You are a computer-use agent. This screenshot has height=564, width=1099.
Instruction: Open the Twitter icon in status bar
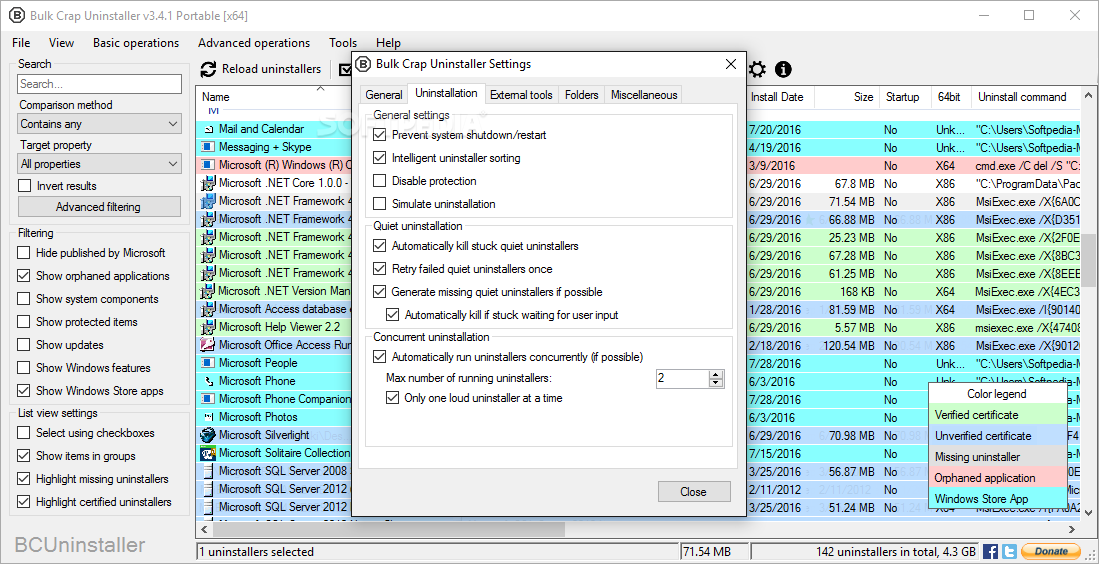click(1009, 551)
